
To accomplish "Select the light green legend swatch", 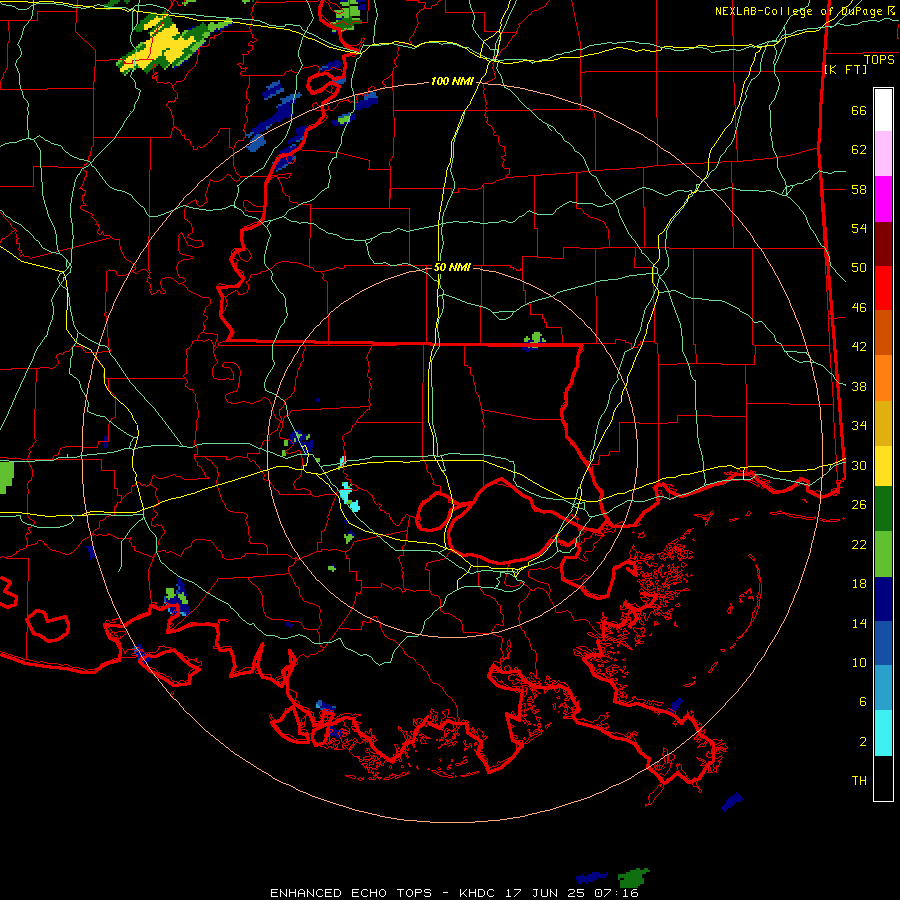I will [883, 554].
